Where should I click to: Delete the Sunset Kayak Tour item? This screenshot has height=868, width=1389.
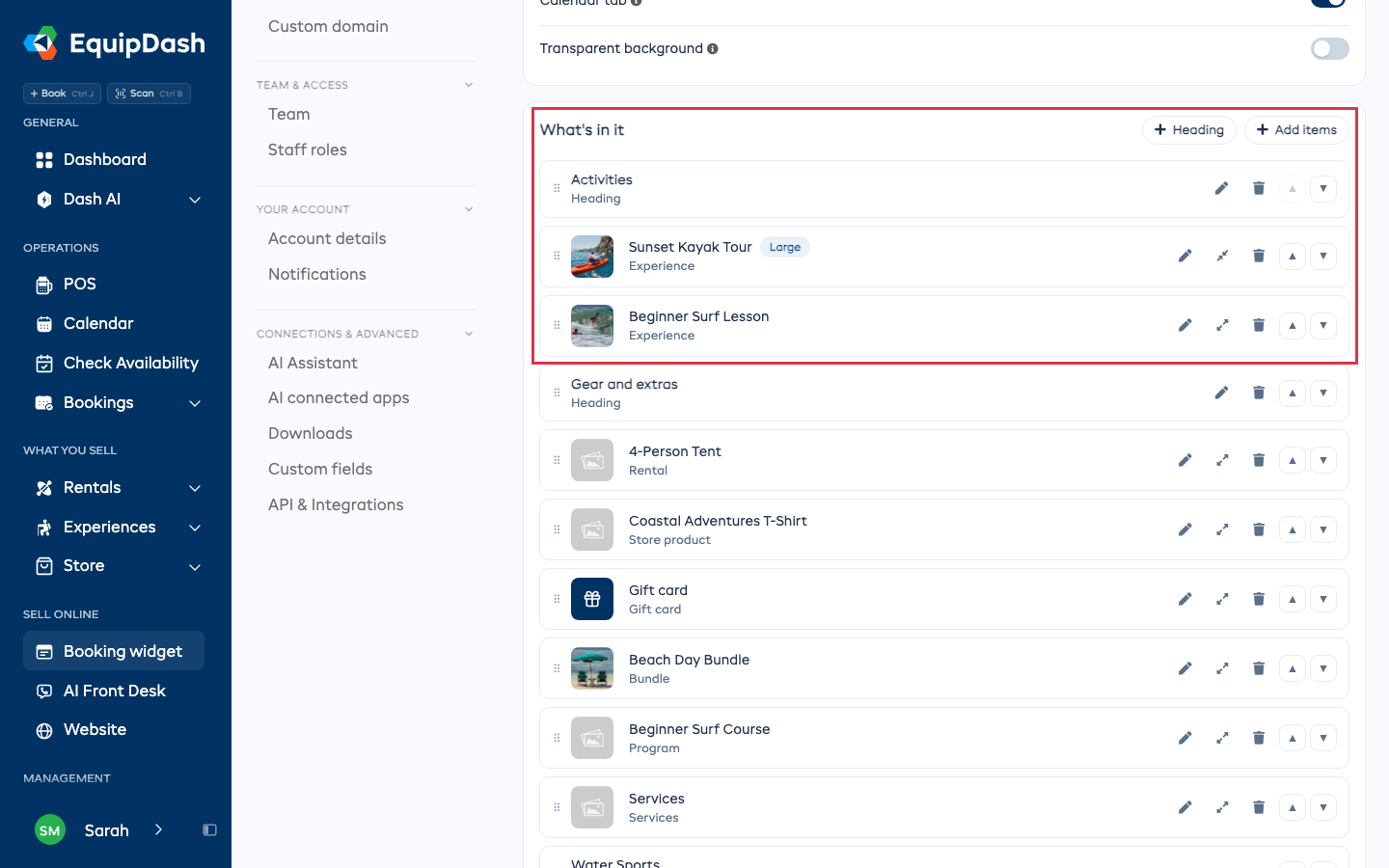click(1258, 256)
